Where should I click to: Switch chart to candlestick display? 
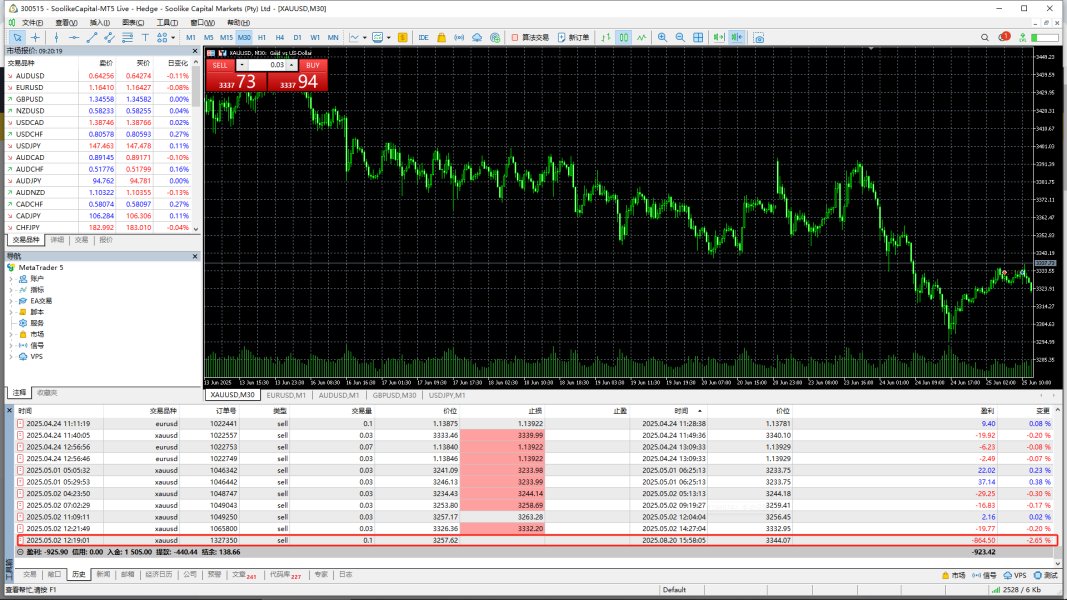(623, 37)
